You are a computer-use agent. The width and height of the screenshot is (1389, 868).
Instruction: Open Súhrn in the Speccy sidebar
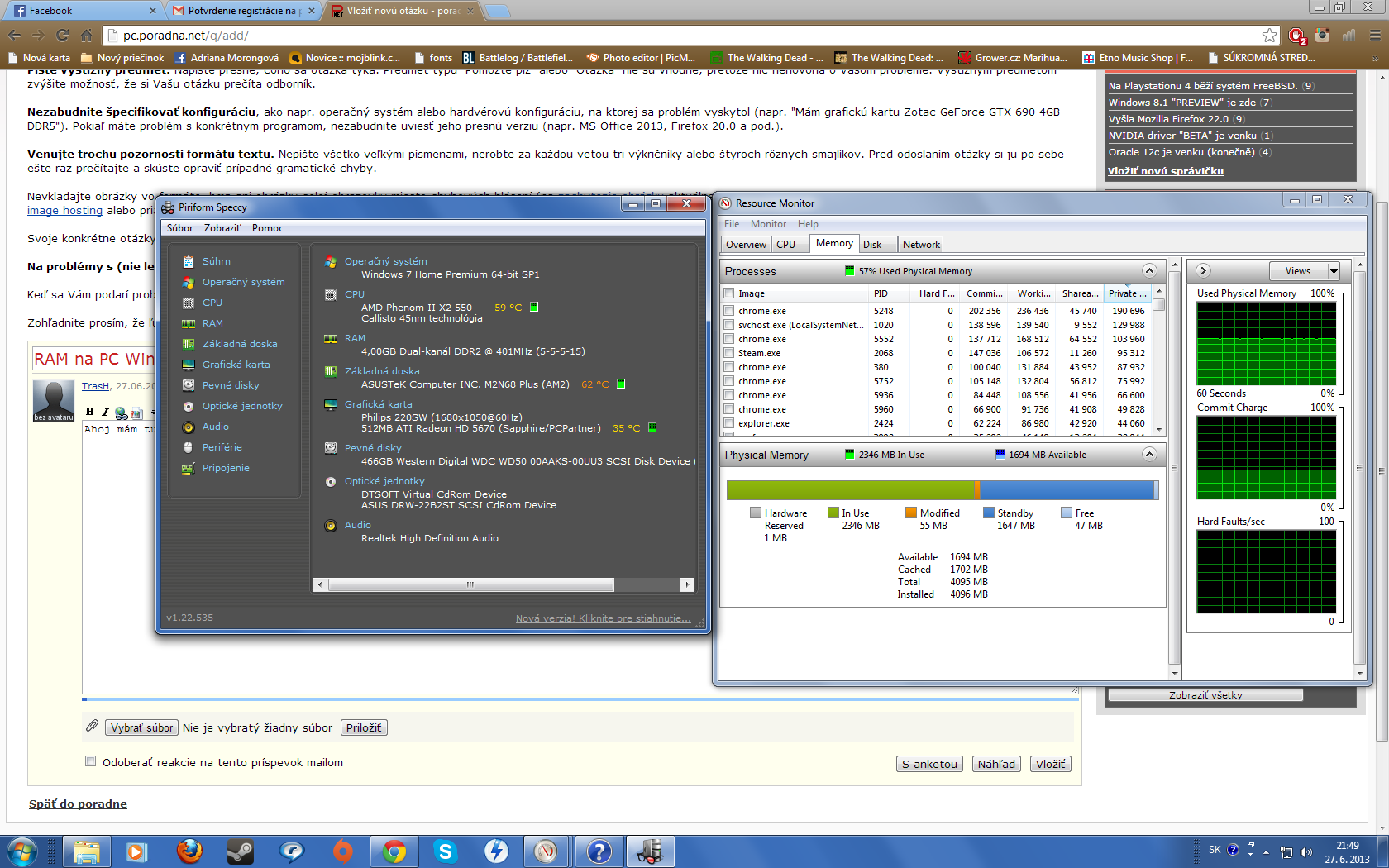pos(216,261)
